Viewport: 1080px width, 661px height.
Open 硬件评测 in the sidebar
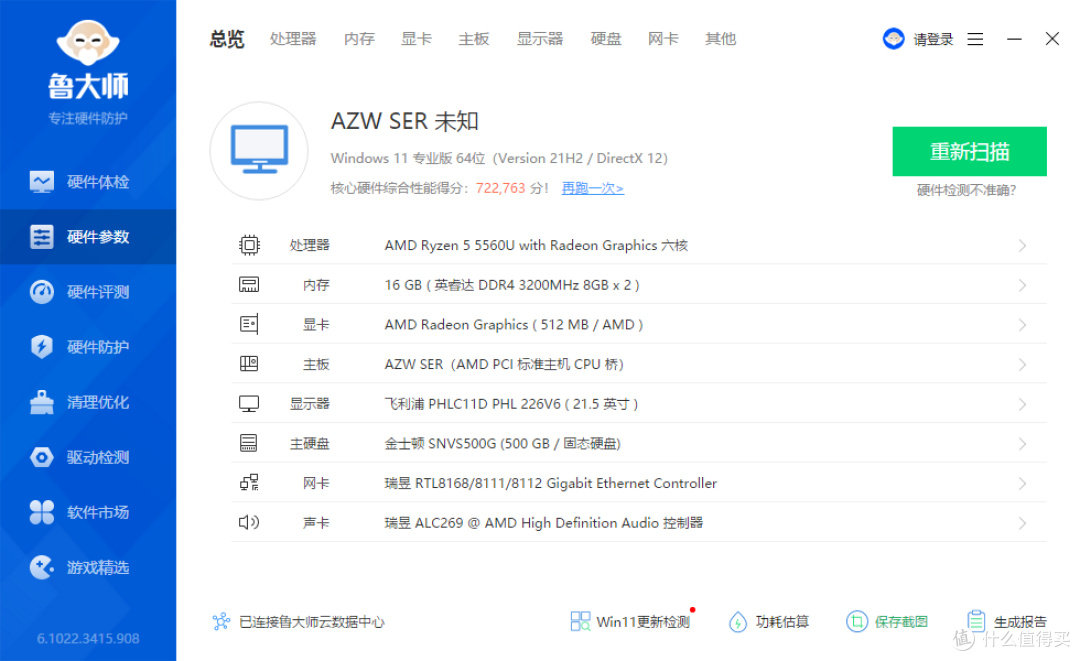(88, 292)
